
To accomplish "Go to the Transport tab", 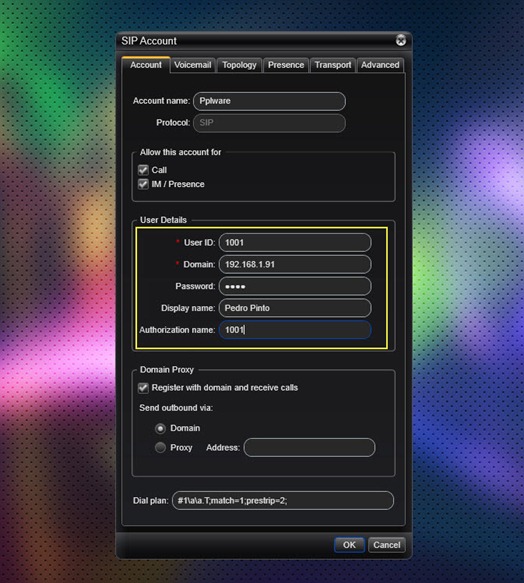I will pos(333,65).
